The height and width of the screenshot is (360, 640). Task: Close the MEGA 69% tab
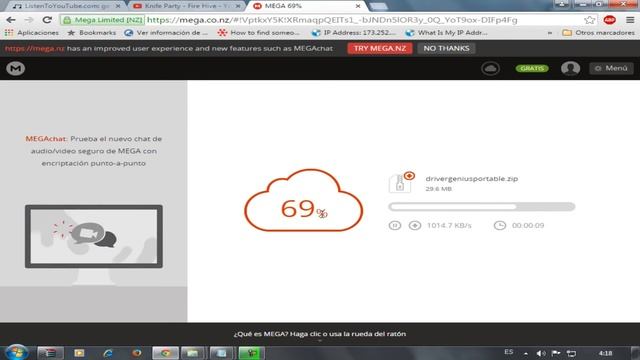click(358, 6)
